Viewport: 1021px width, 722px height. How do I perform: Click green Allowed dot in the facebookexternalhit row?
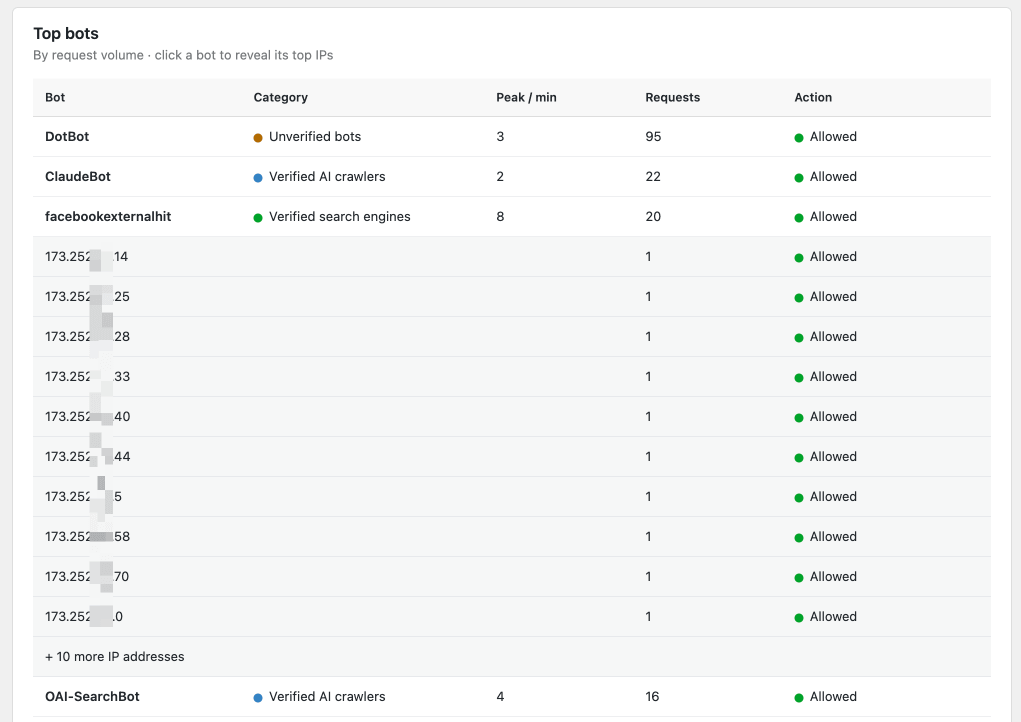click(x=799, y=217)
